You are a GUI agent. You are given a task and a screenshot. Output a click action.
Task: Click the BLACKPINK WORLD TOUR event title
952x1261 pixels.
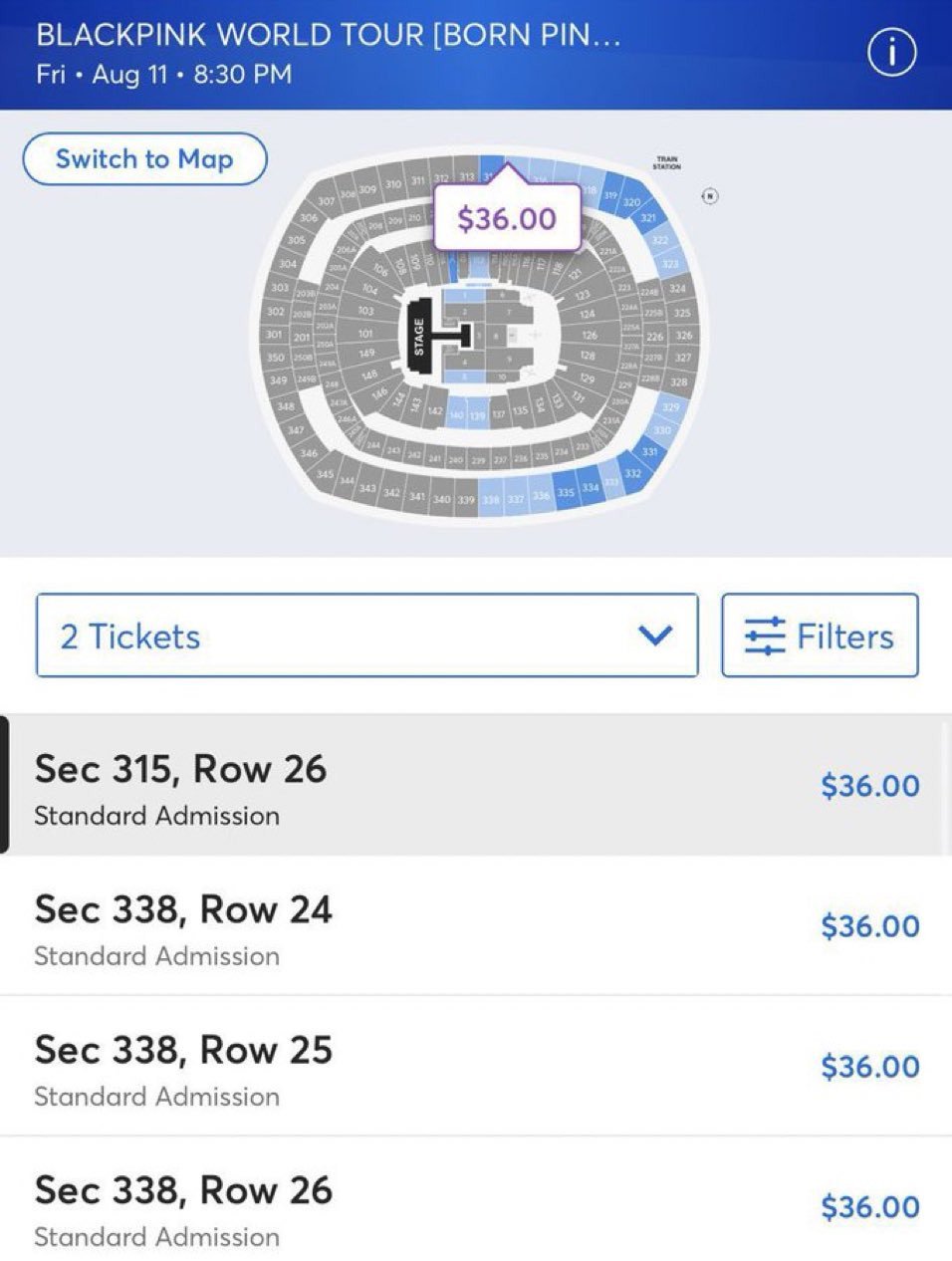click(329, 35)
